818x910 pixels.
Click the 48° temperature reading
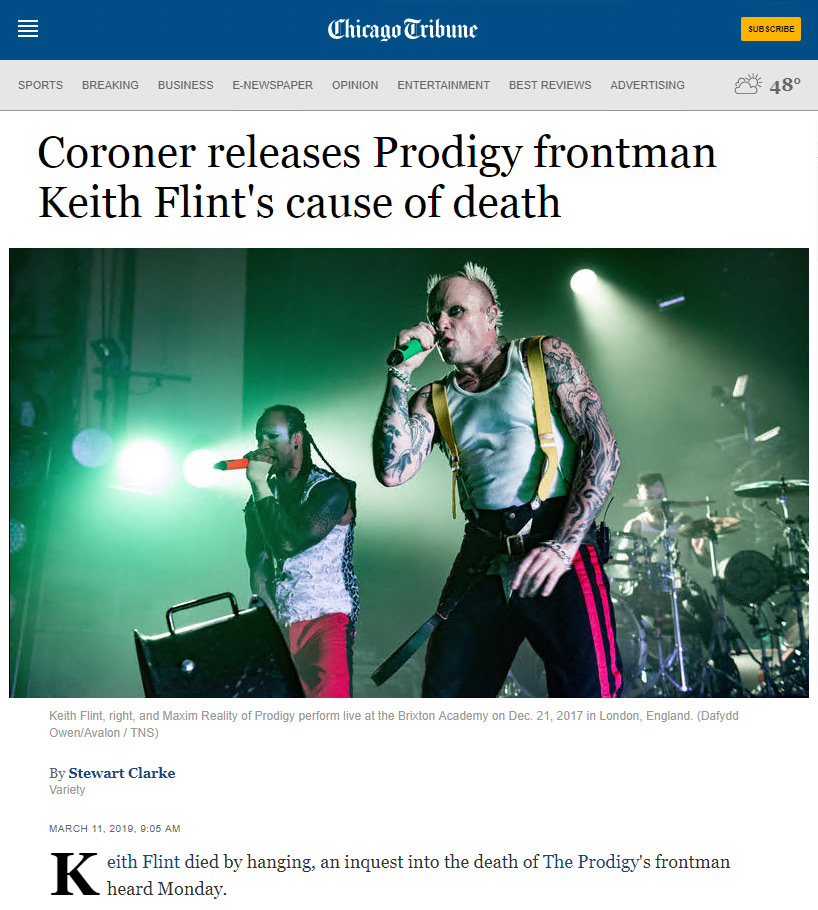pyautogui.click(x=785, y=85)
